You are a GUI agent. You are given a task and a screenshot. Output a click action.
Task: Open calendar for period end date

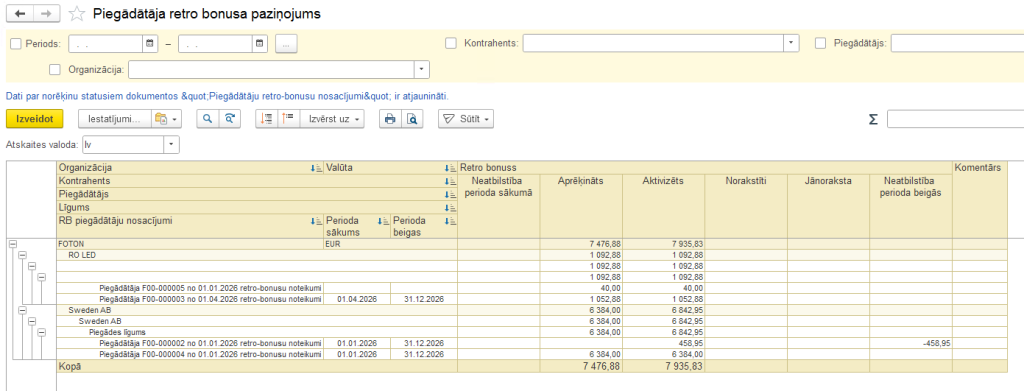(260, 44)
